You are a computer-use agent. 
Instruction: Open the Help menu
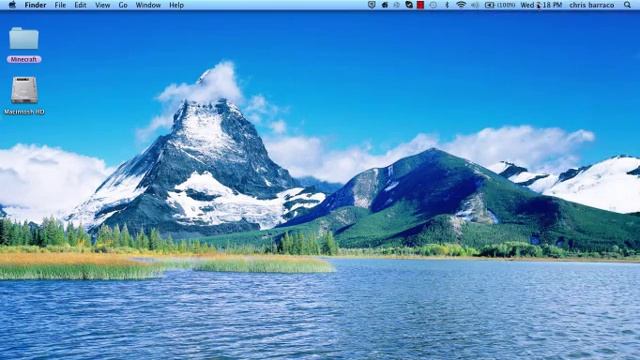pyautogui.click(x=176, y=5)
